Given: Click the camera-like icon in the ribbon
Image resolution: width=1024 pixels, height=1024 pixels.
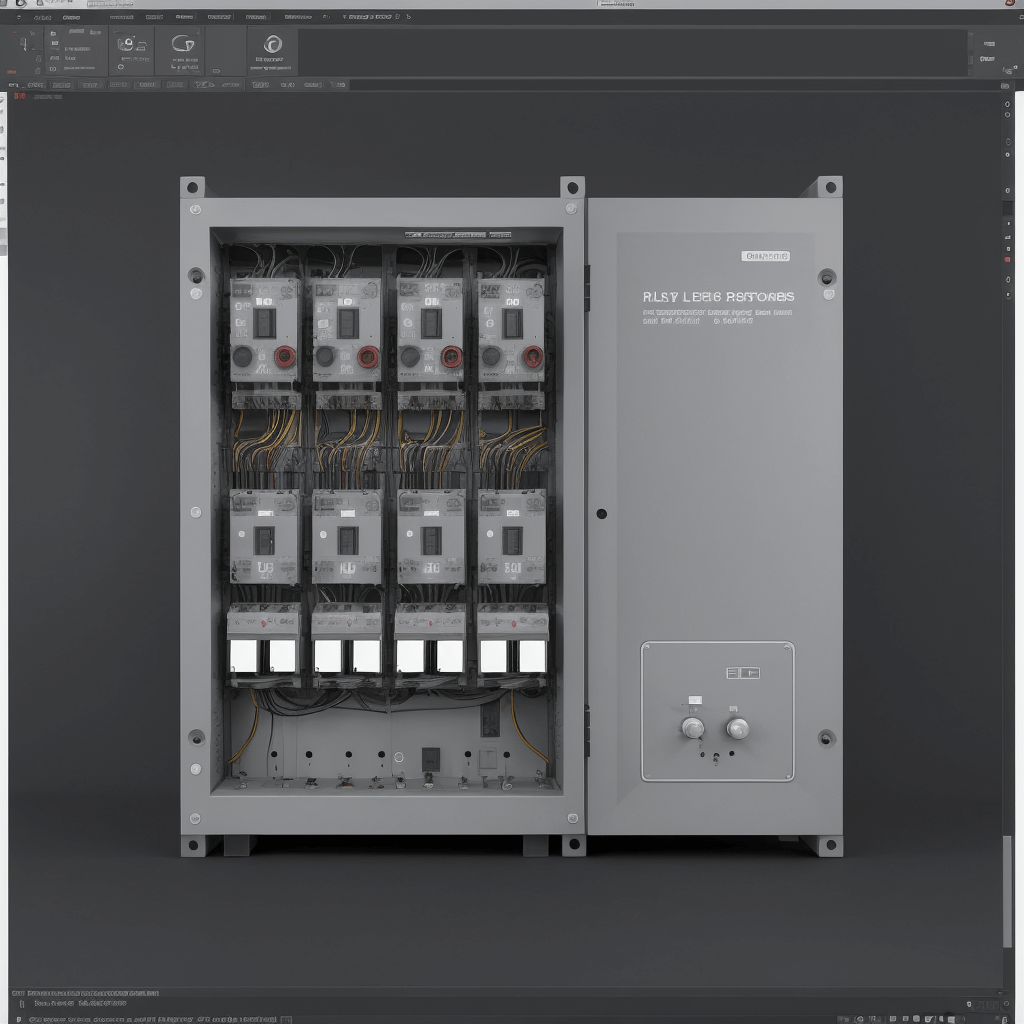Looking at the screenshot, I should [x=126, y=44].
